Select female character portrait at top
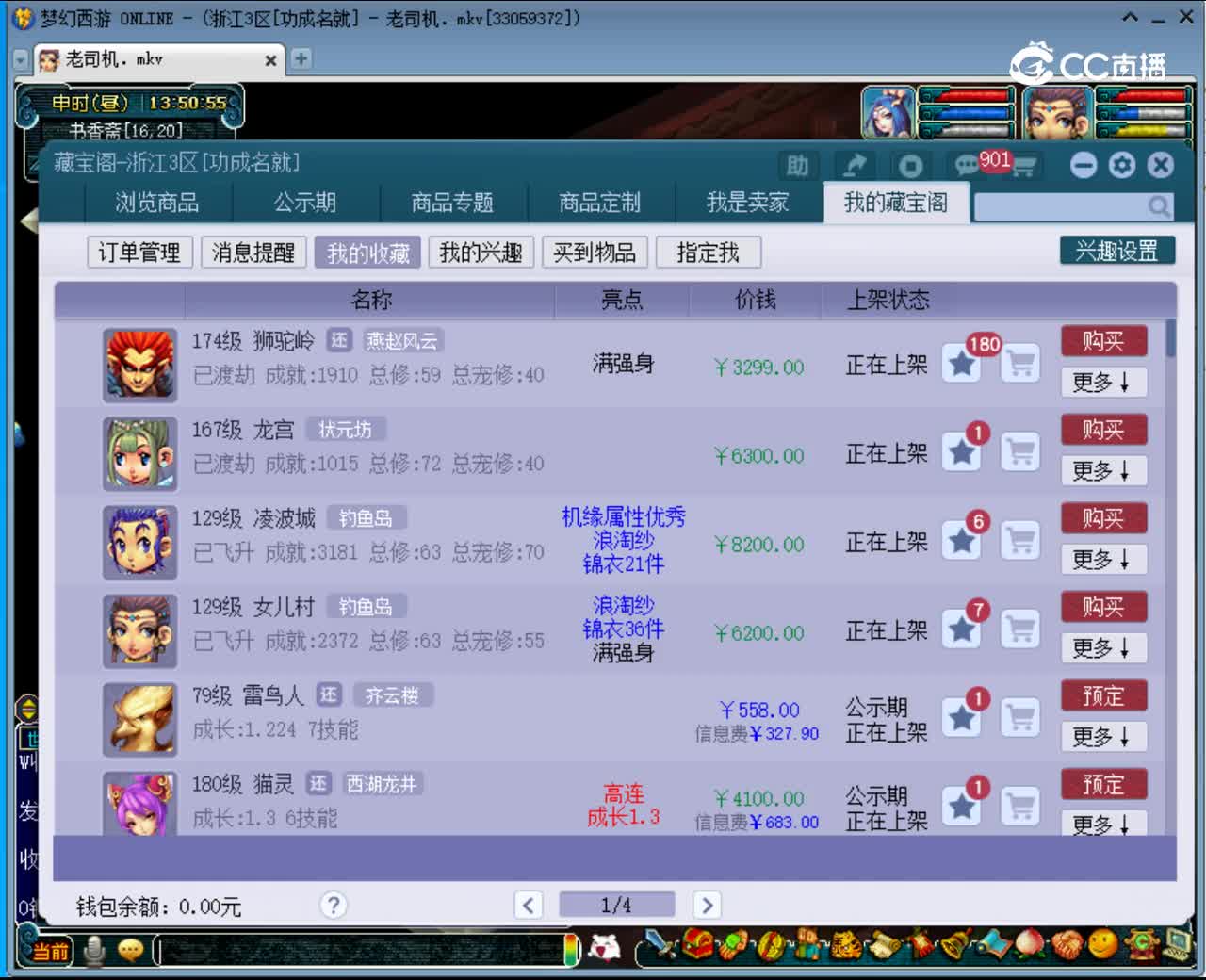 click(888, 113)
